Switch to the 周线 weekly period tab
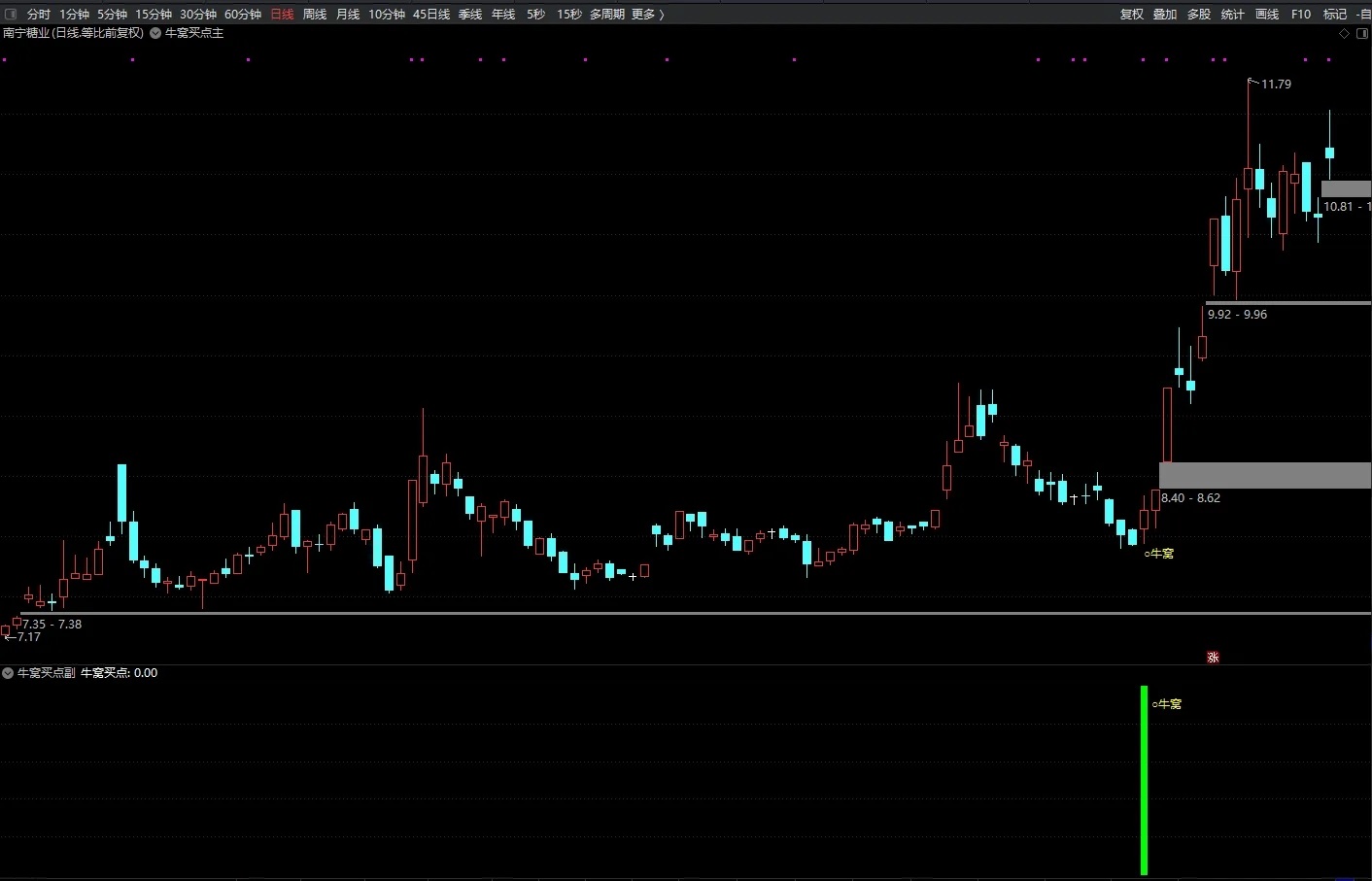This screenshot has height=881, width=1372. coord(315,14)
